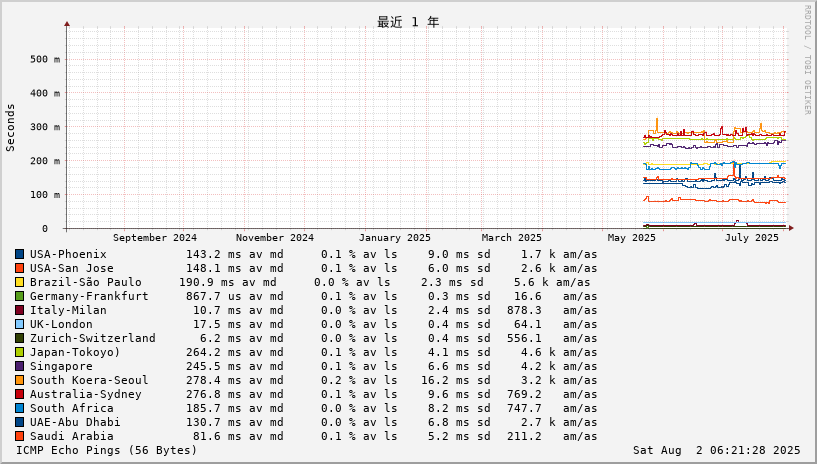This screenshot has width=817, height=464.
Task: Click the 276.8 ms average value
Action: (214, 395)
